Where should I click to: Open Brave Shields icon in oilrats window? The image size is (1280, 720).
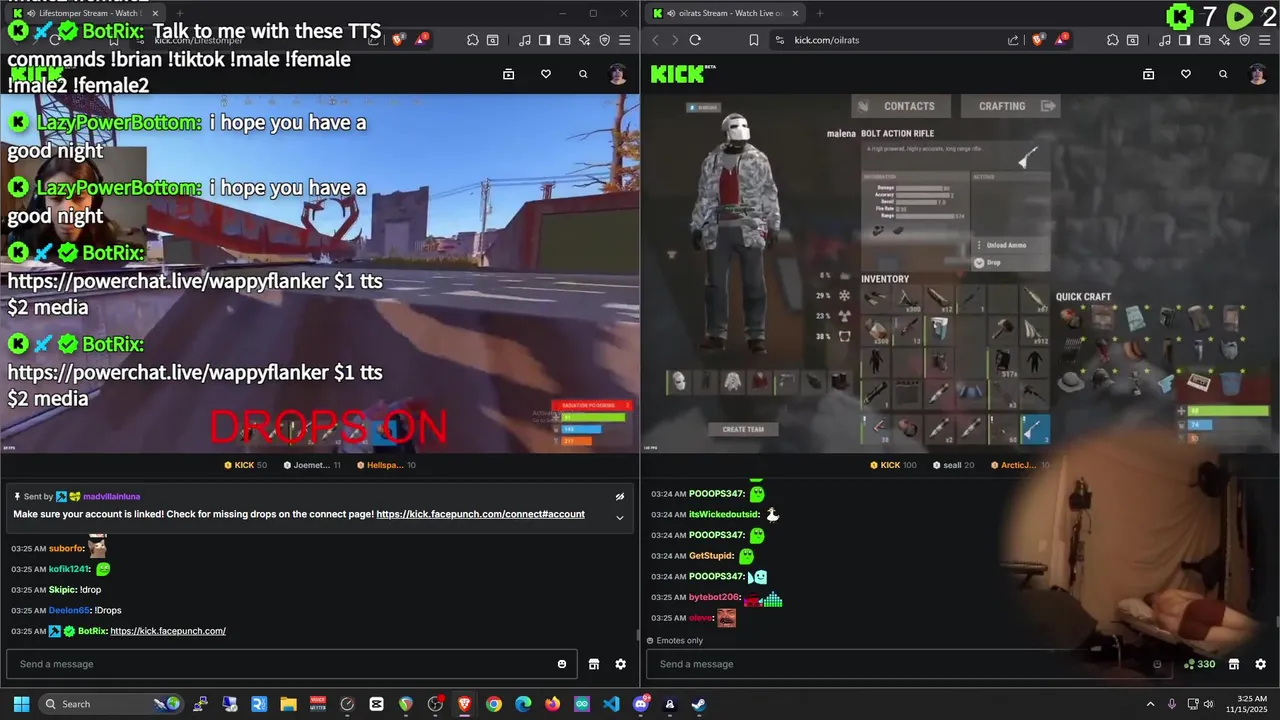pos(1038,40)
